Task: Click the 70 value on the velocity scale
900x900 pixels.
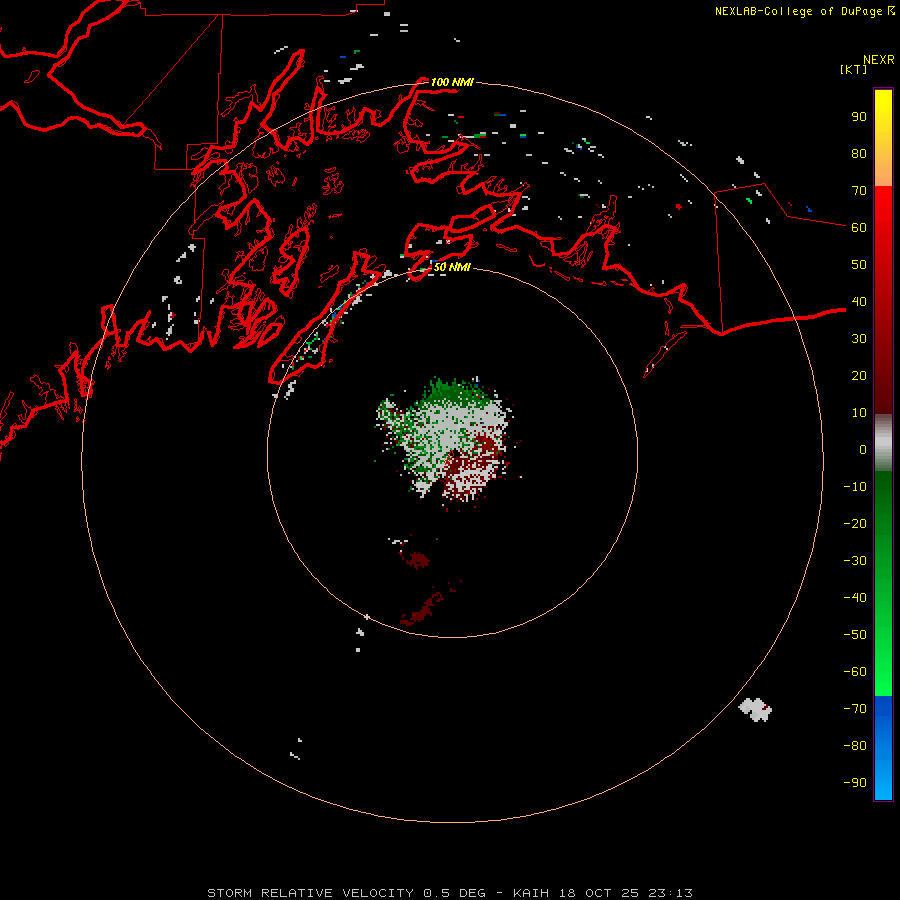Action: 859,191
